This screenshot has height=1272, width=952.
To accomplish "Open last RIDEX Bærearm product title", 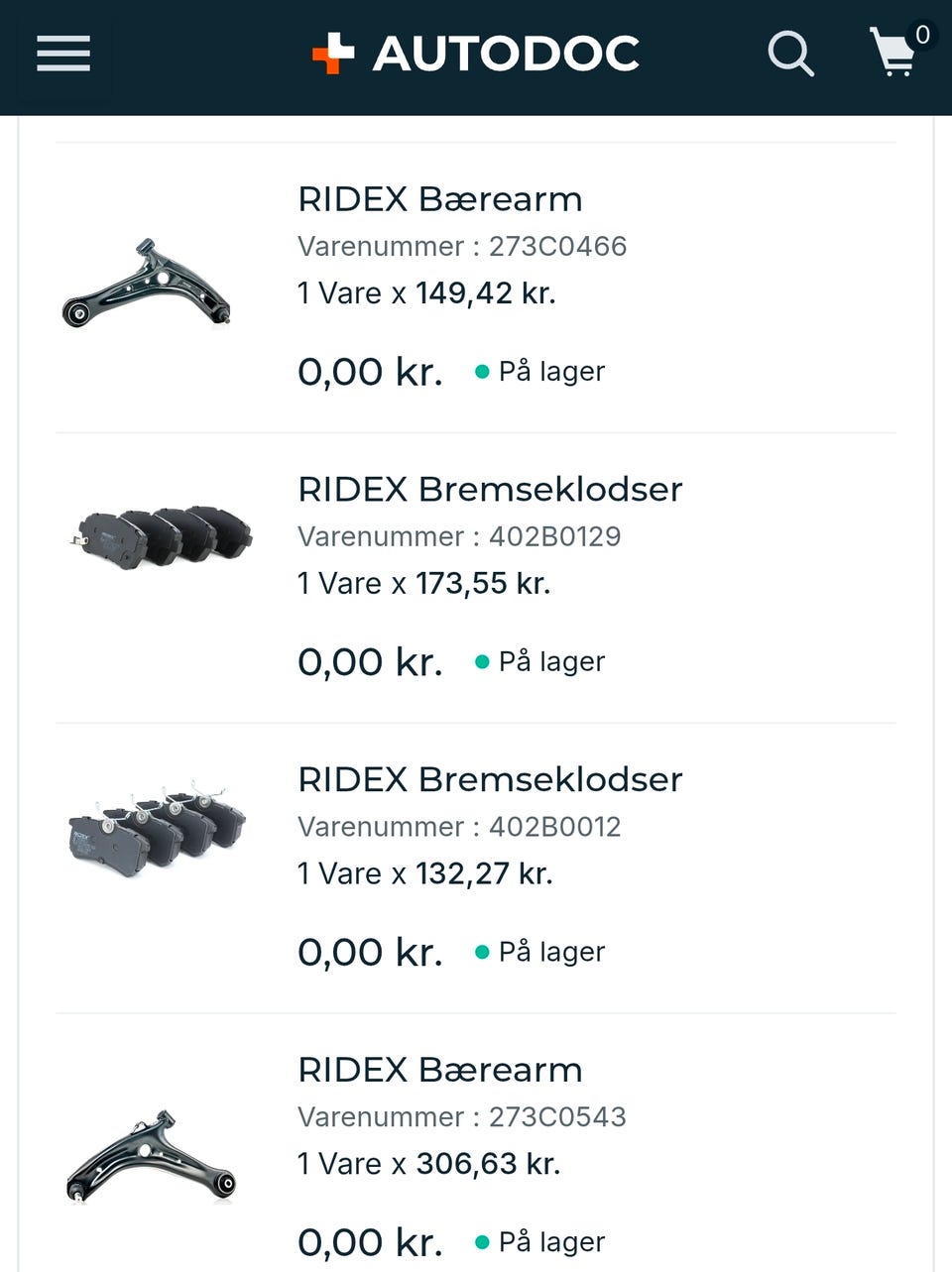I will [x=439, y=1071].
